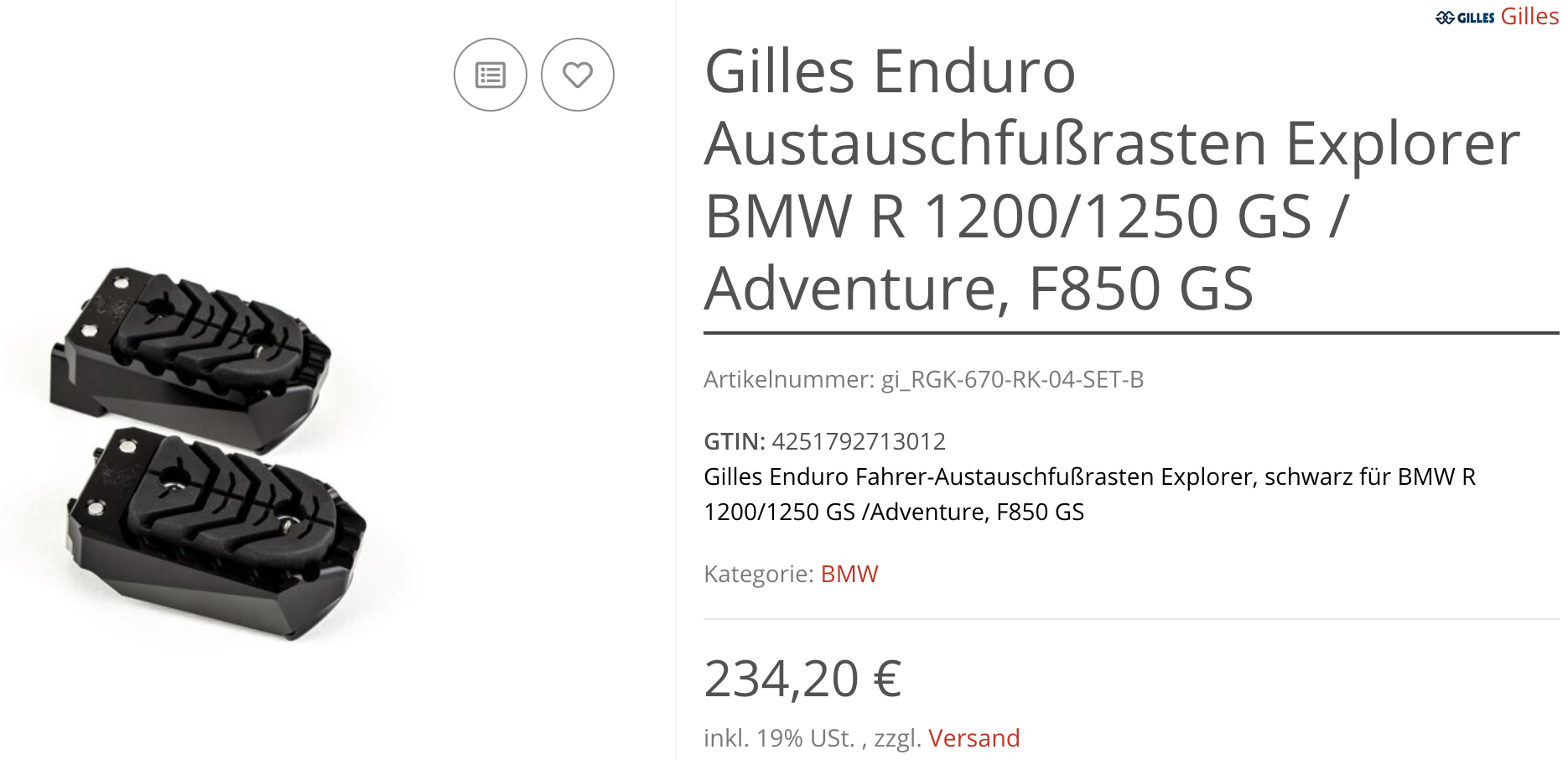1568x760 pixels.
Task: Open the BMW category link
Action: pyautogui.click(x=849, y=574)
